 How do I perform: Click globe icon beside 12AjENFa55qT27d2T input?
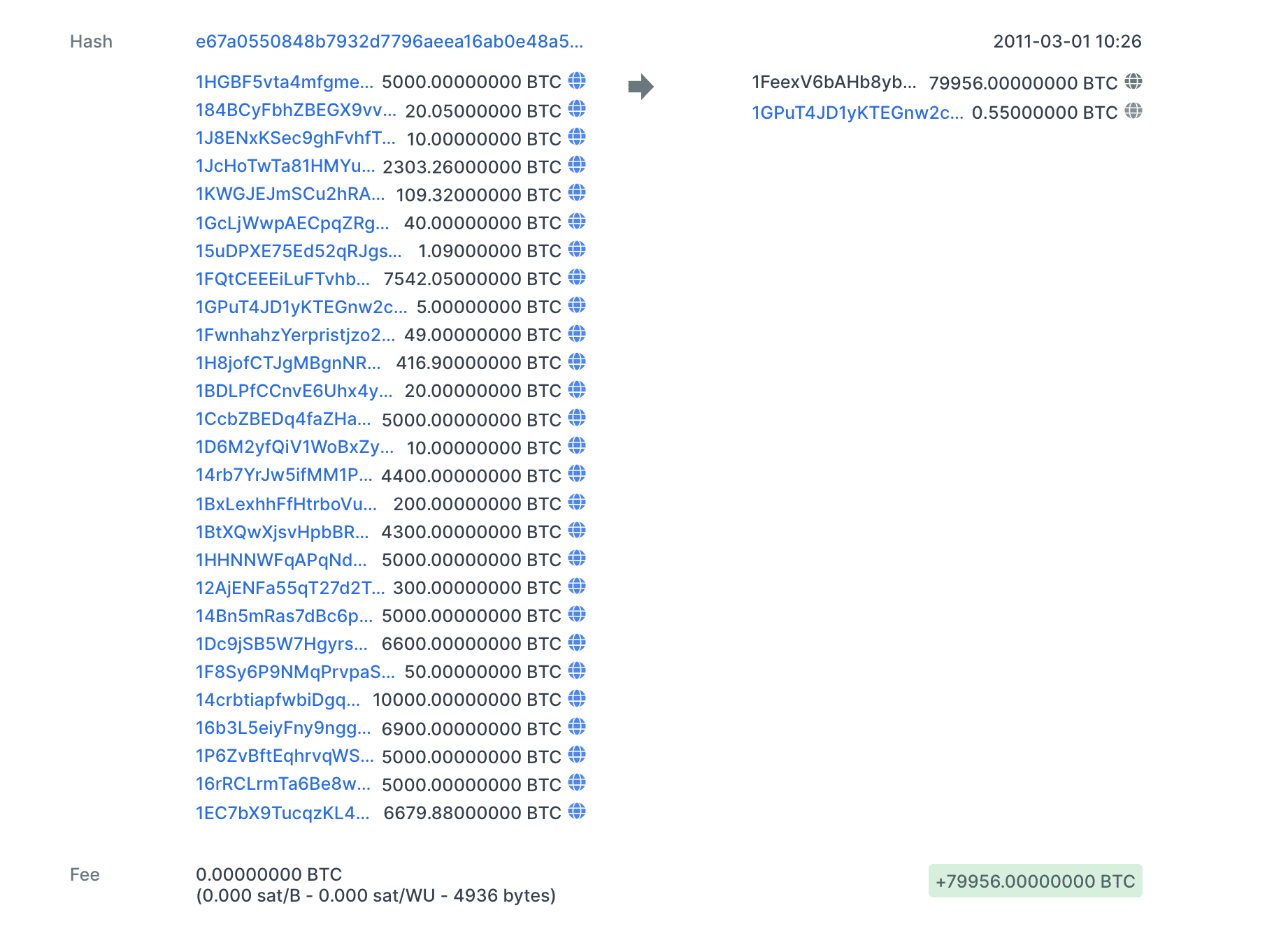pos(577,586)
